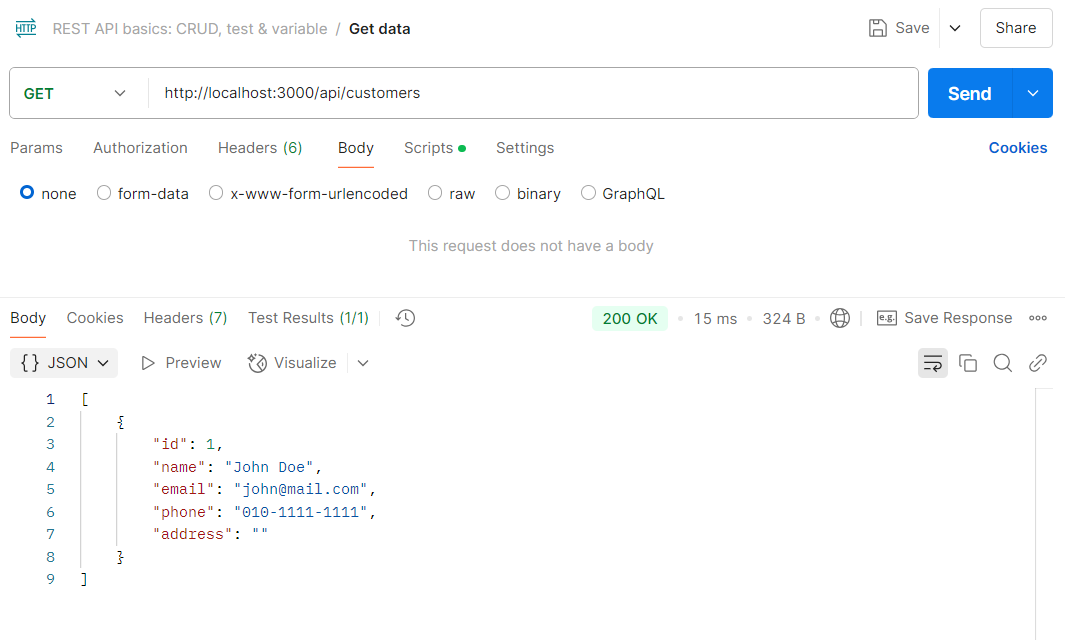
Task: Open REST API basics collection breadcrumb
Action: [190, 29]
